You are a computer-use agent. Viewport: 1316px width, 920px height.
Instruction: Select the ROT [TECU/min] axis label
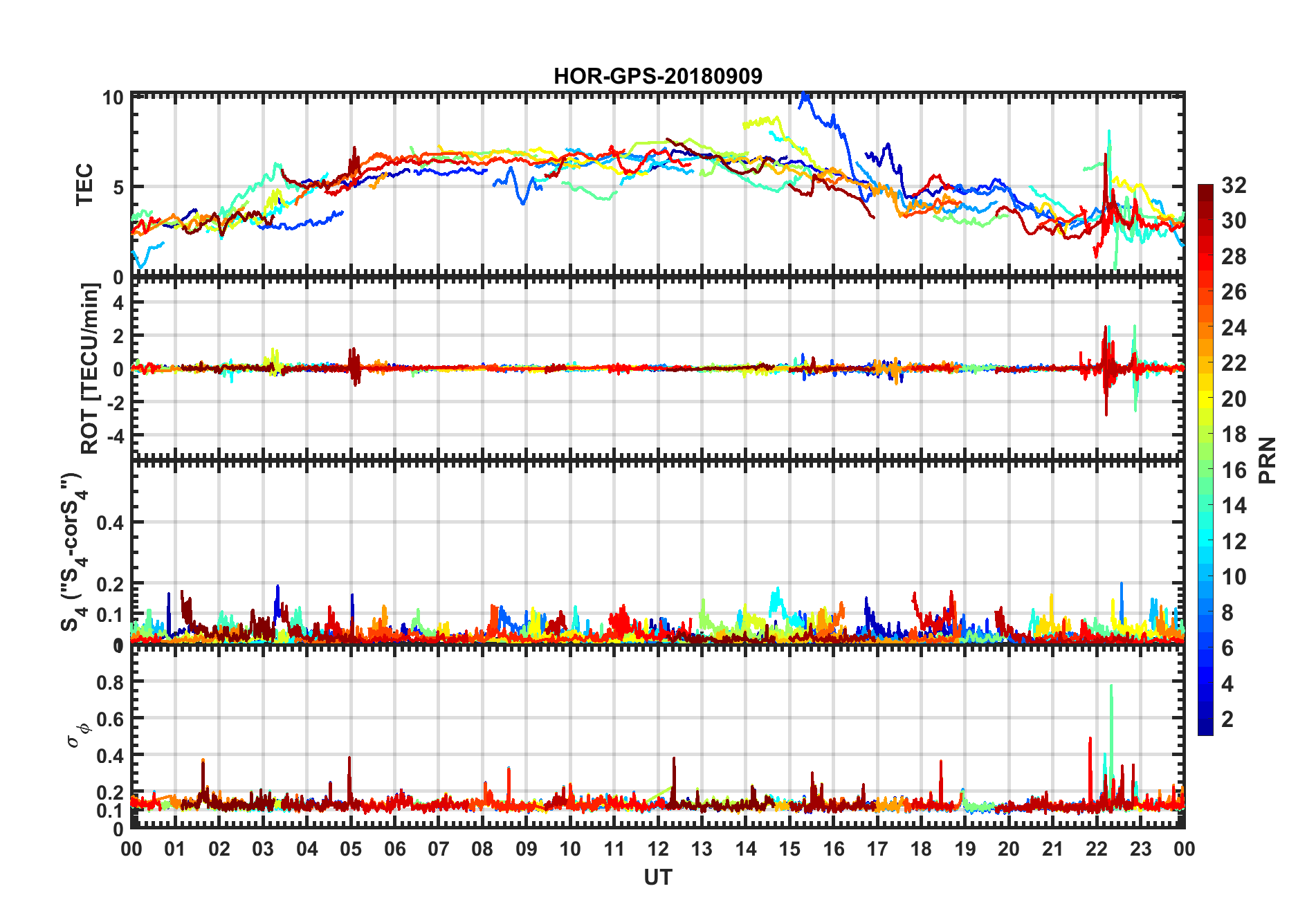[x=90, y=369]
